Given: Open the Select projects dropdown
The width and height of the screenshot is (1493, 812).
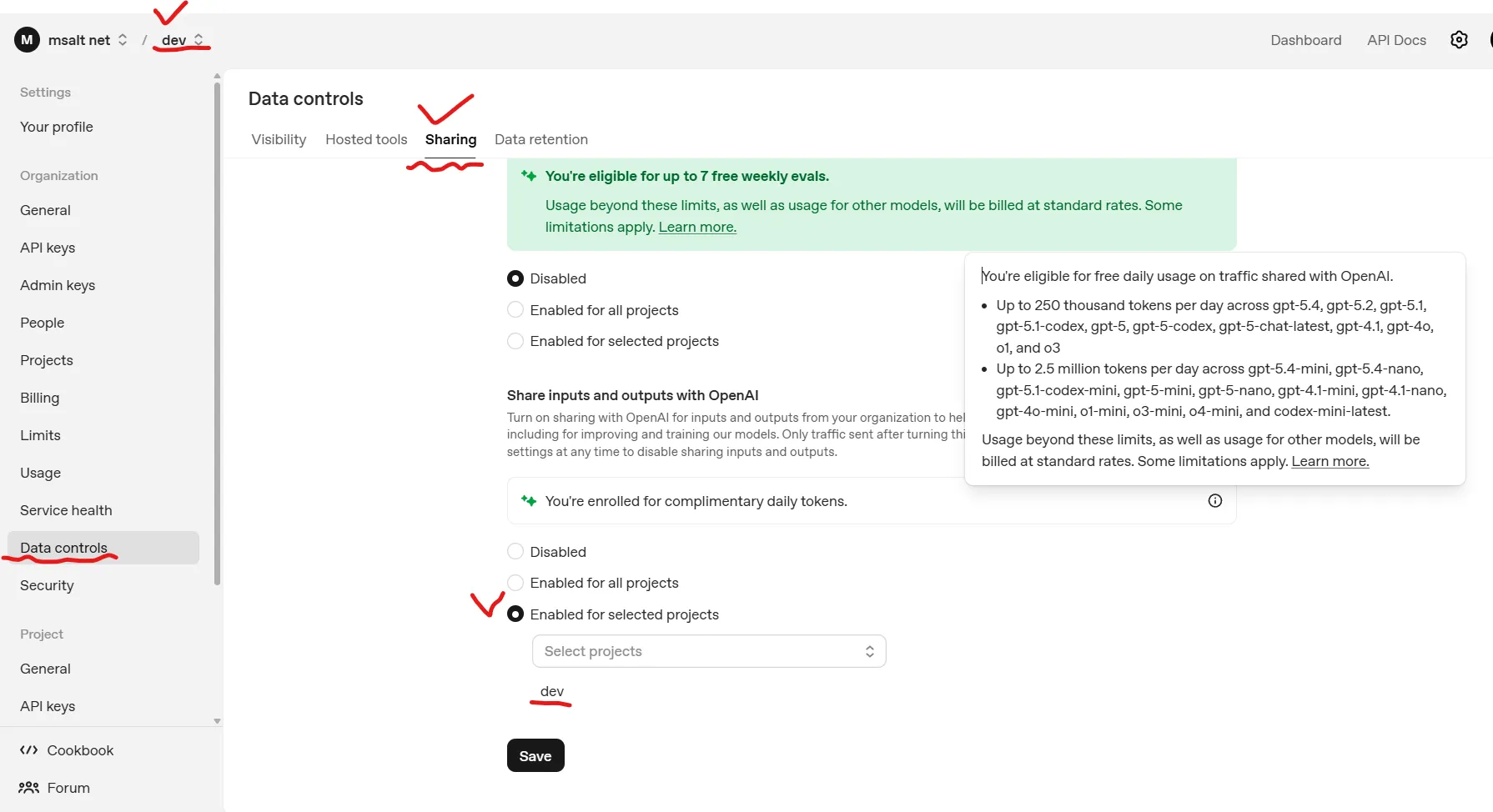Looking at the screenshot, I should point(709,651).
